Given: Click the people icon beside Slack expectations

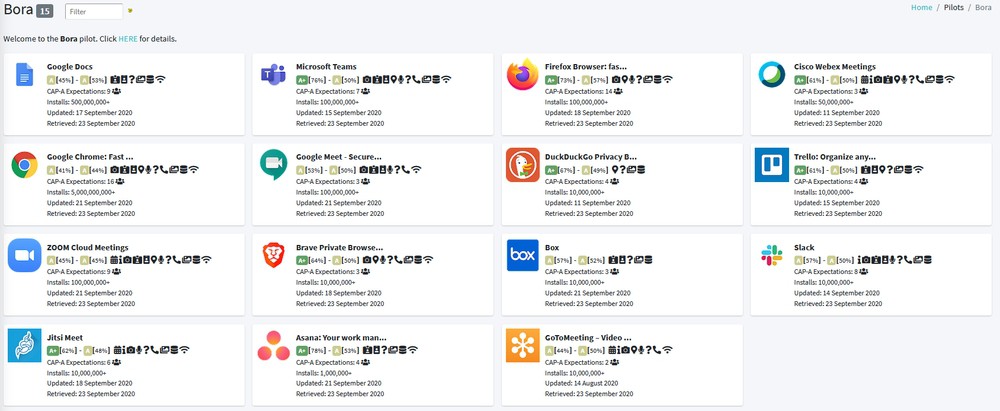Looking at the screenshot, I should (863, 272).
